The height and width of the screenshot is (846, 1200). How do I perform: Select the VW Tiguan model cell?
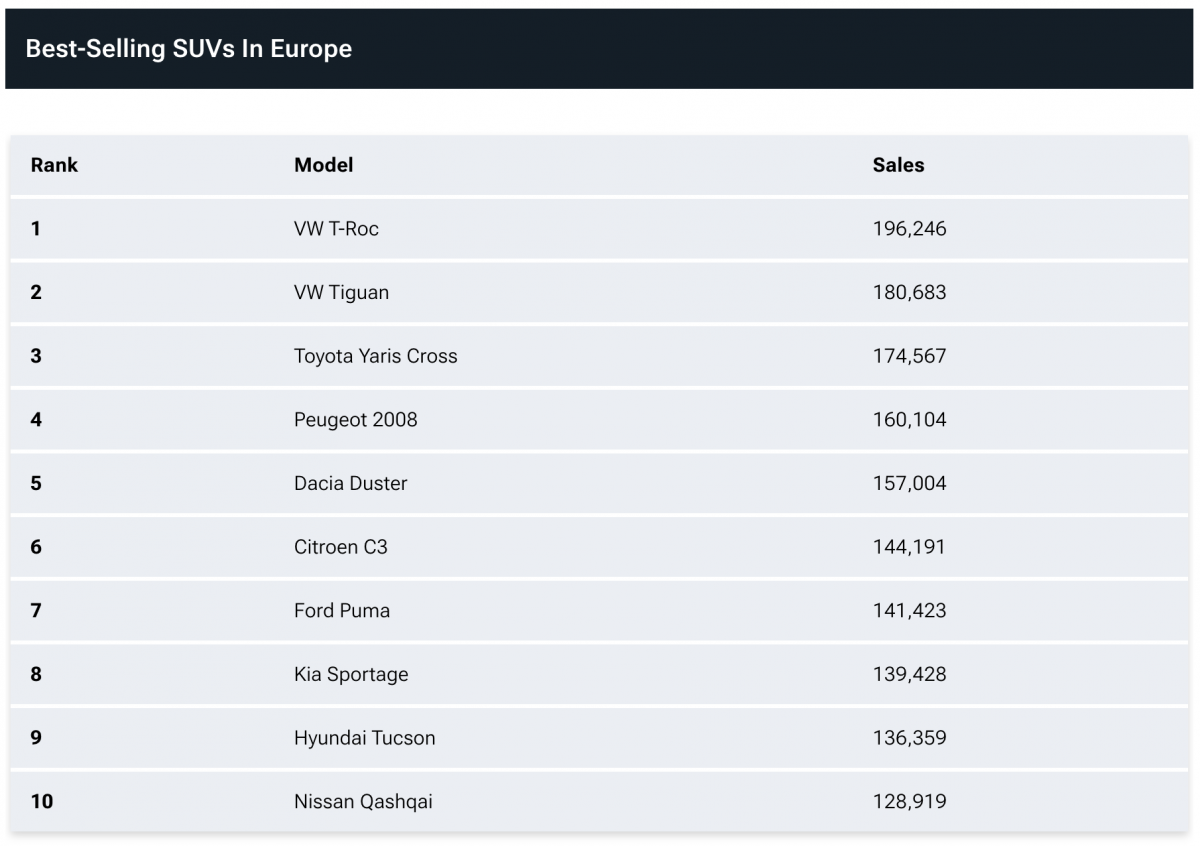point(341,292)
